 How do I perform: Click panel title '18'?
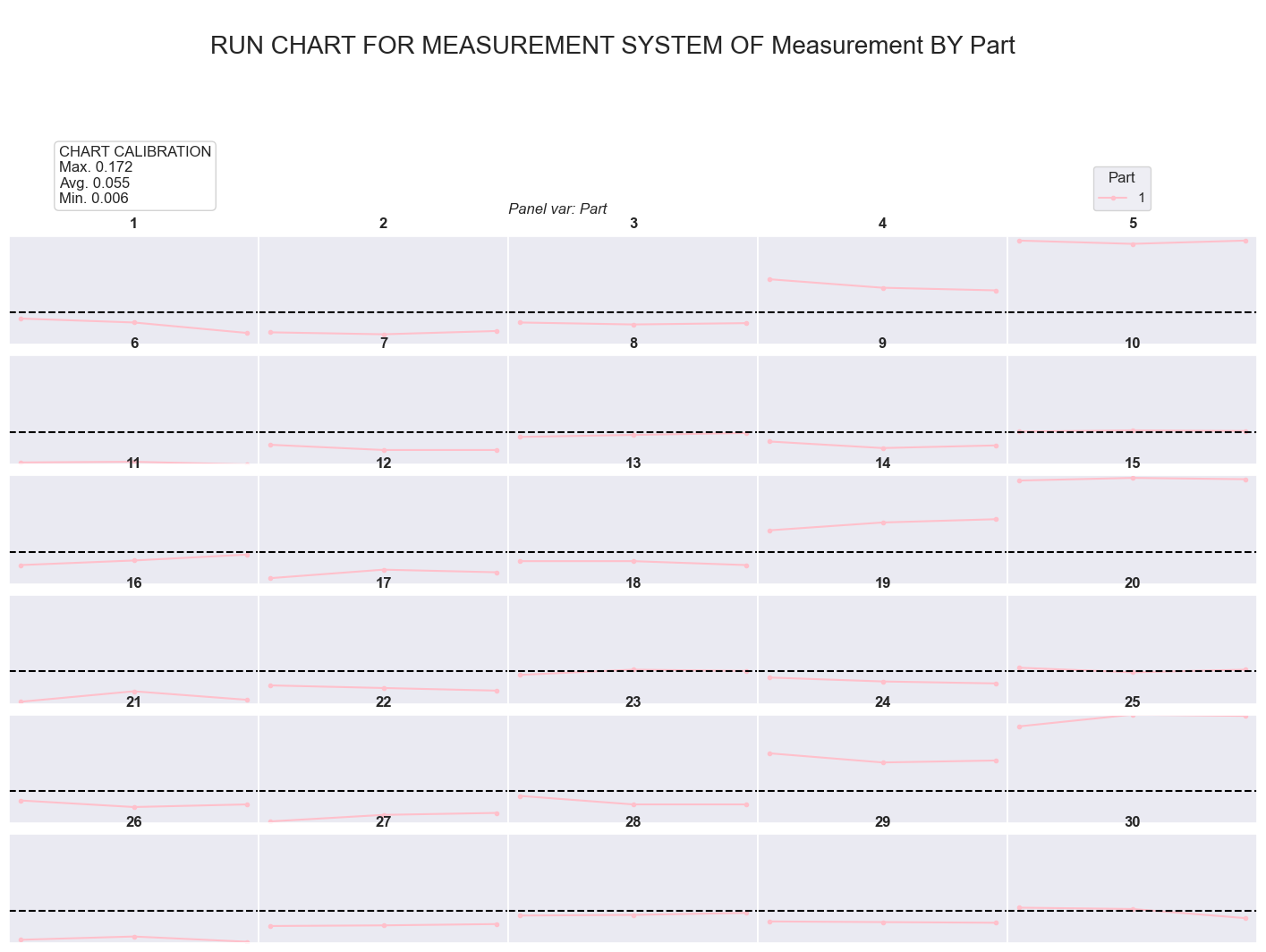(633, 583)
